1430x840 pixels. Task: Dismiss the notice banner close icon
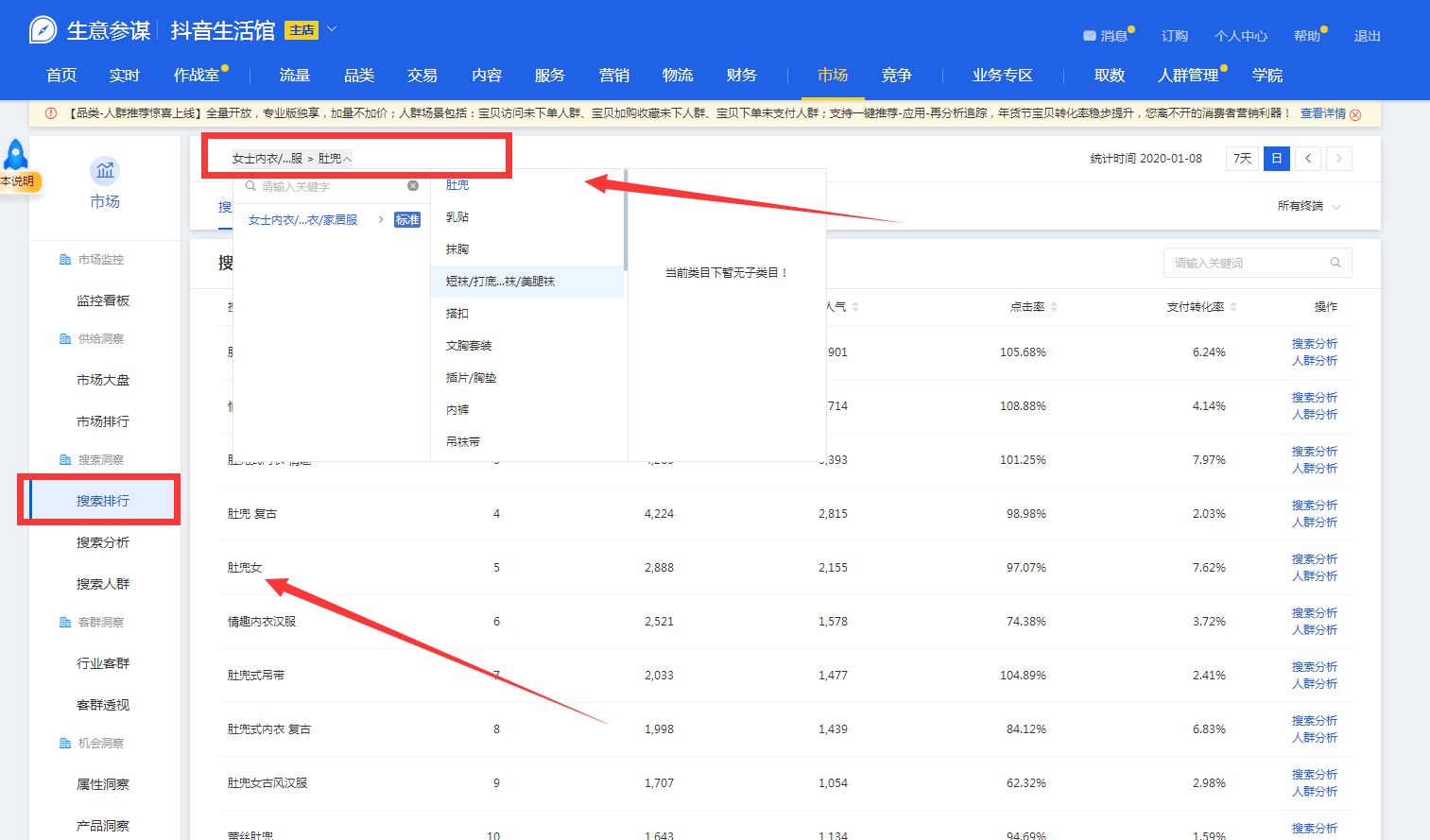[1355, 114]
